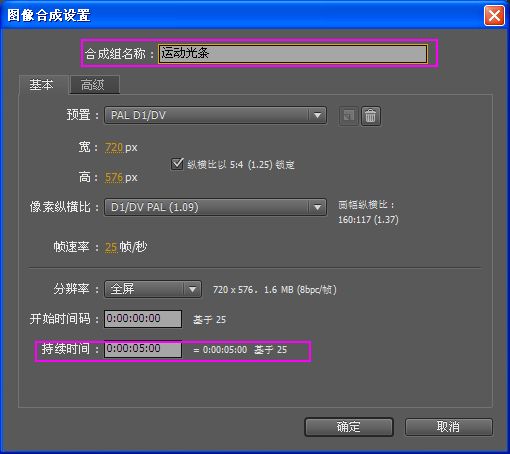Click the 720 width value
The width and height of the screenshot is (510, 454).
114,147
